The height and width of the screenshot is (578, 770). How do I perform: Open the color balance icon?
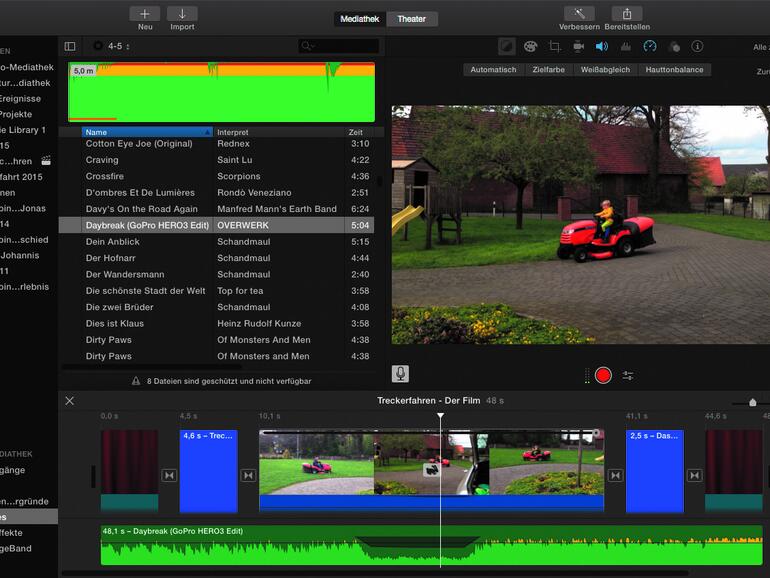(508, 46)
